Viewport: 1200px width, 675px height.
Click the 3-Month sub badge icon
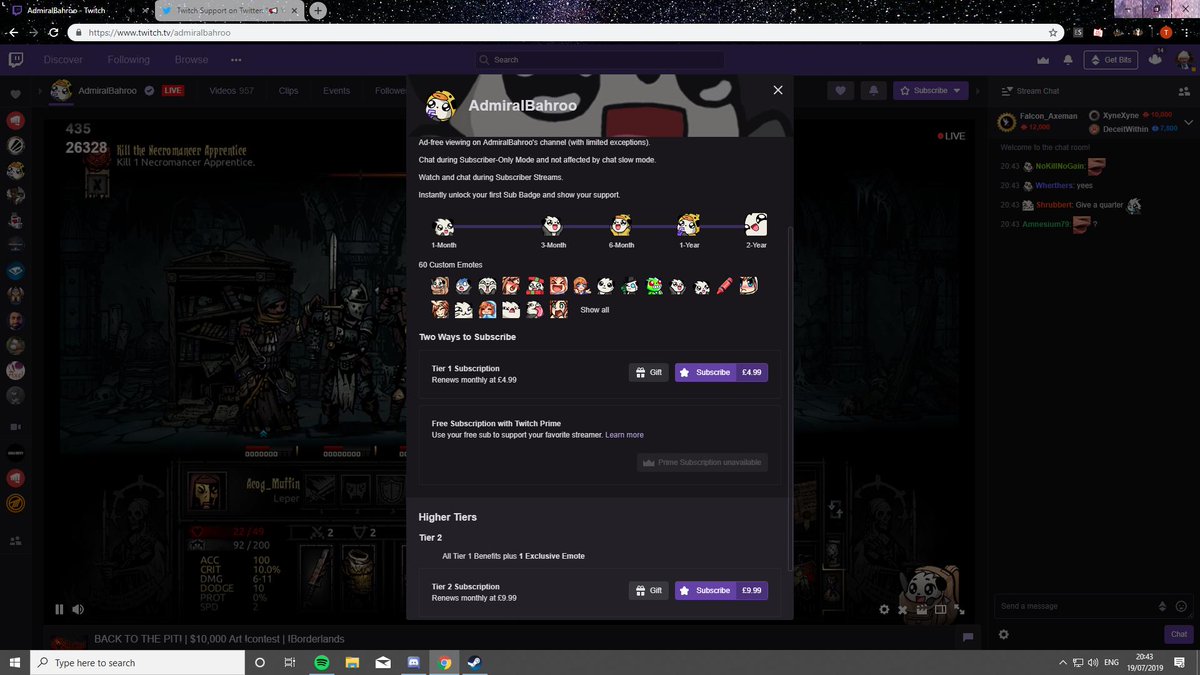point(552,226)
